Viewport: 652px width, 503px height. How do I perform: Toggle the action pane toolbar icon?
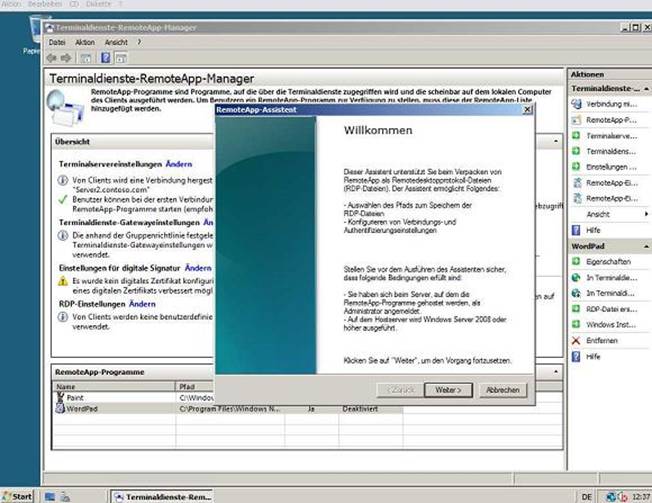tap(121, 58)
